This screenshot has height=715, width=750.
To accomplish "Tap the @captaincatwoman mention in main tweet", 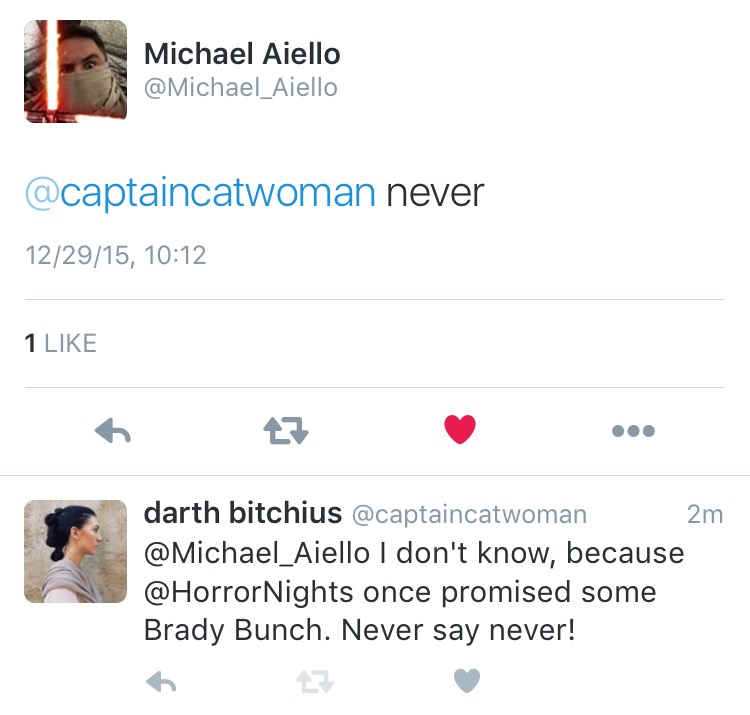I will [x=200, y=192].
